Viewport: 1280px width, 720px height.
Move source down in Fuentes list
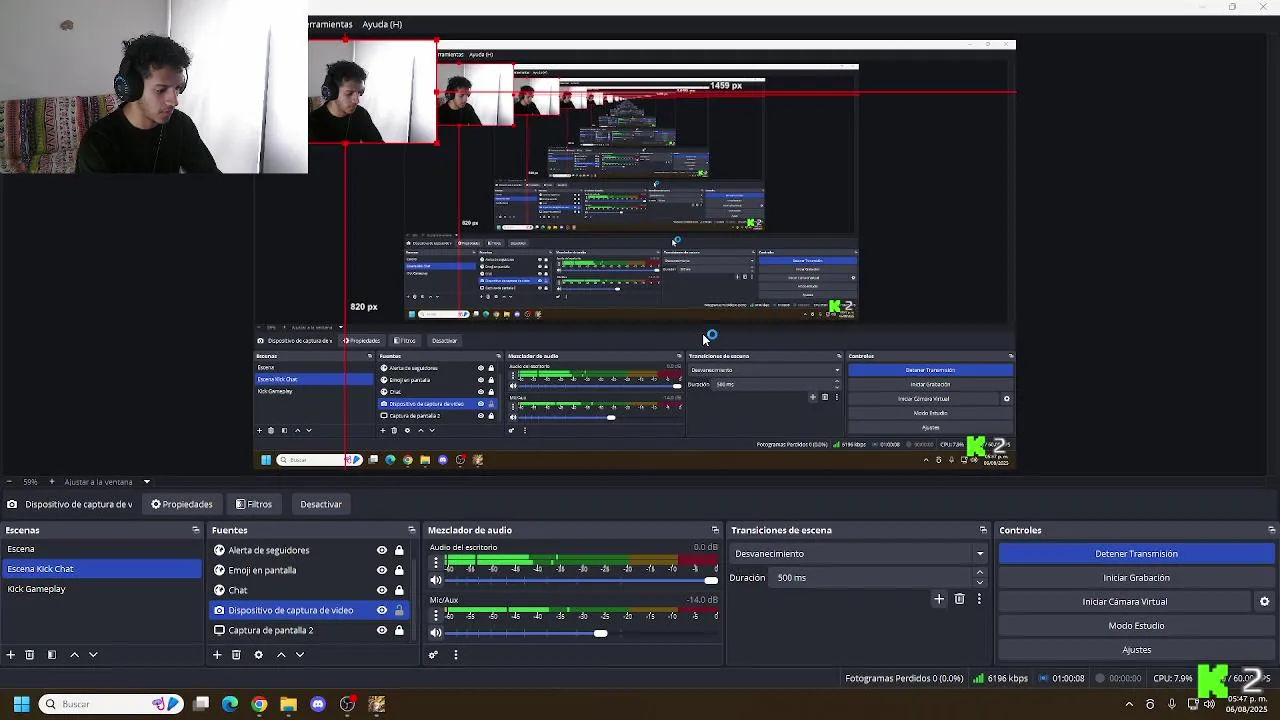pyautogui.click(x=300, y=655)
